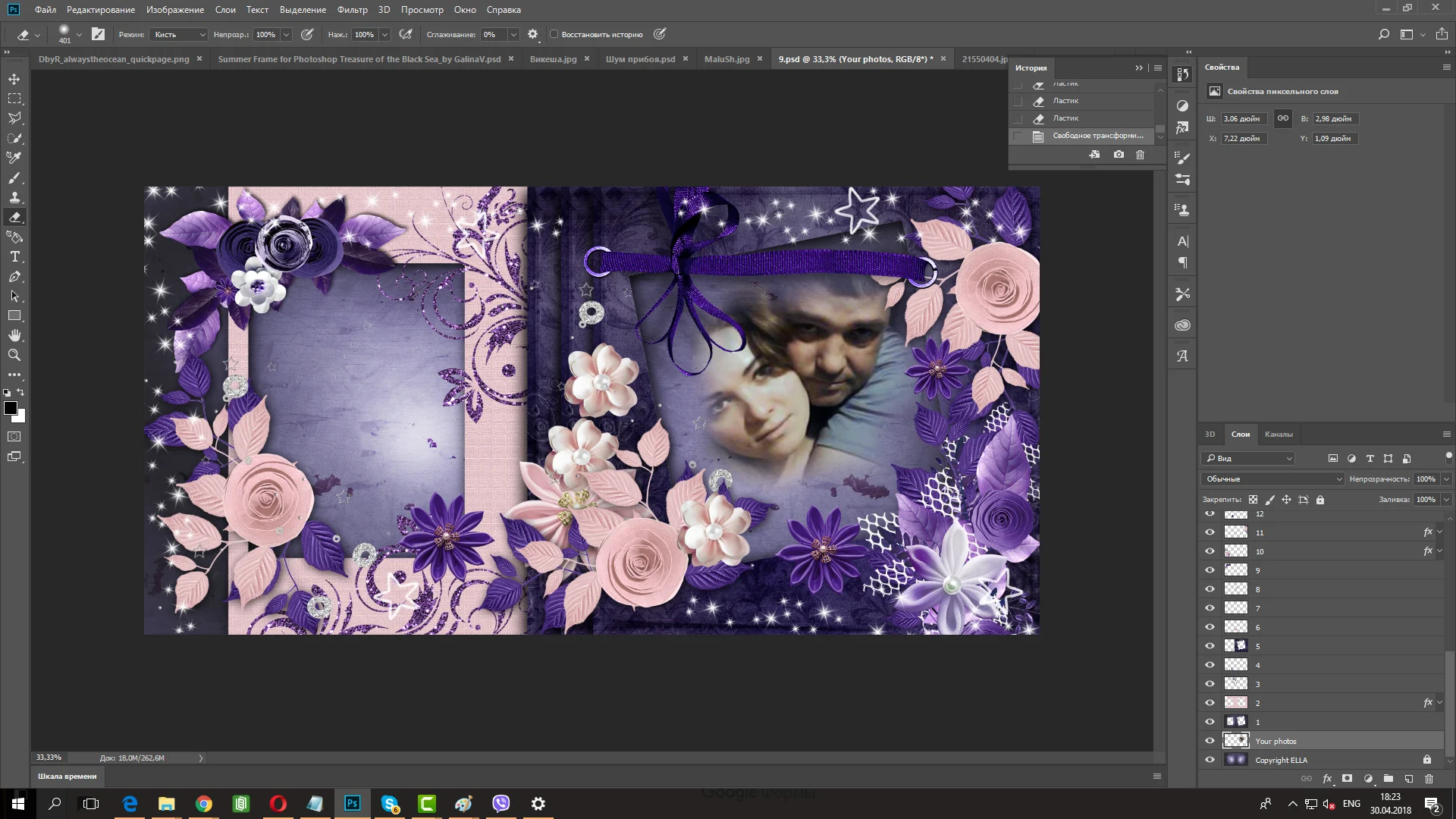Open the eraser mode dropdown
1456x819 pixels.
tap(179, 34)
